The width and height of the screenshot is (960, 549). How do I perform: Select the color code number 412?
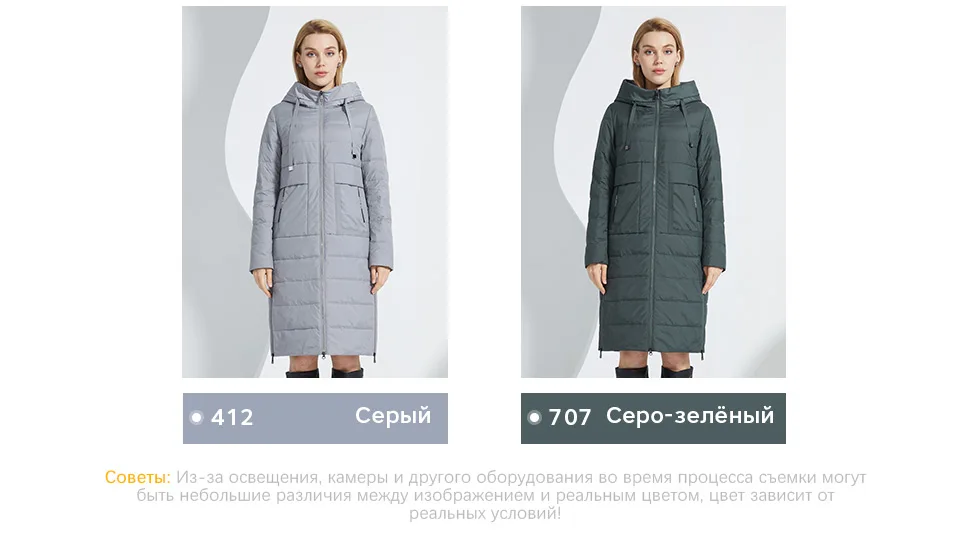(232, 417)
